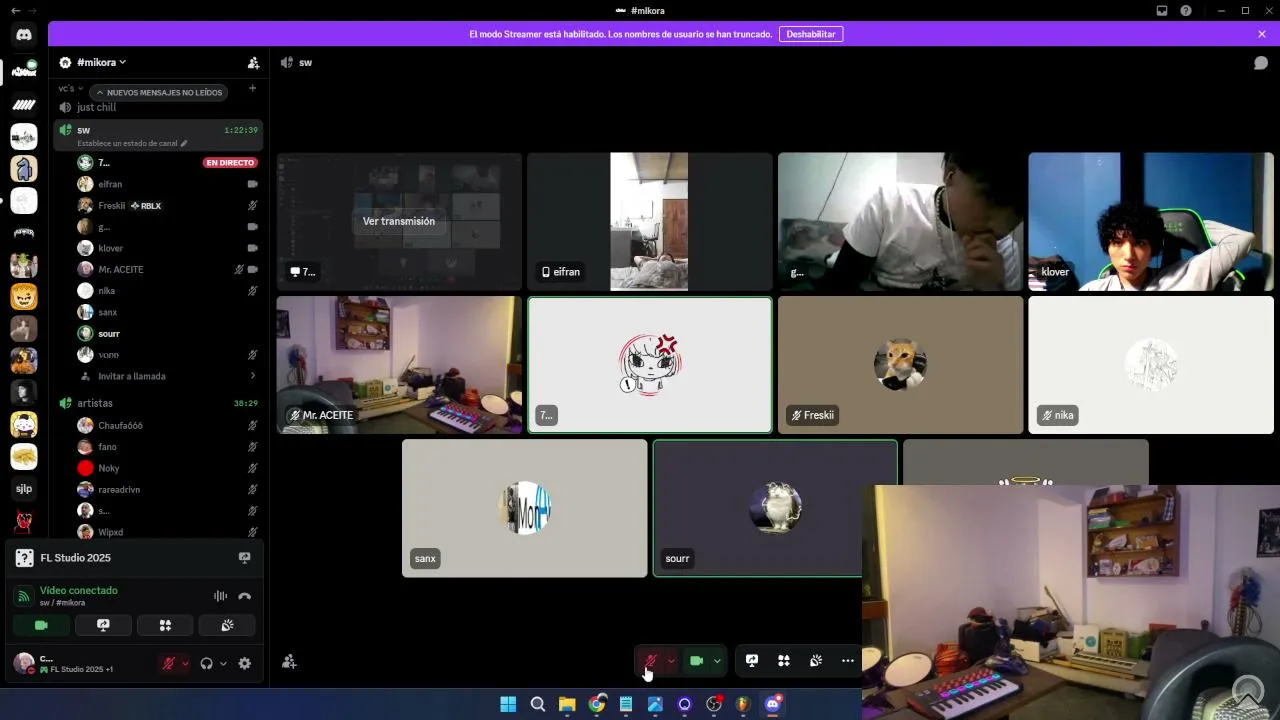Screen dimensions: 1280x720
Task: Open the sjlp server icon
Action: point(24,489)
